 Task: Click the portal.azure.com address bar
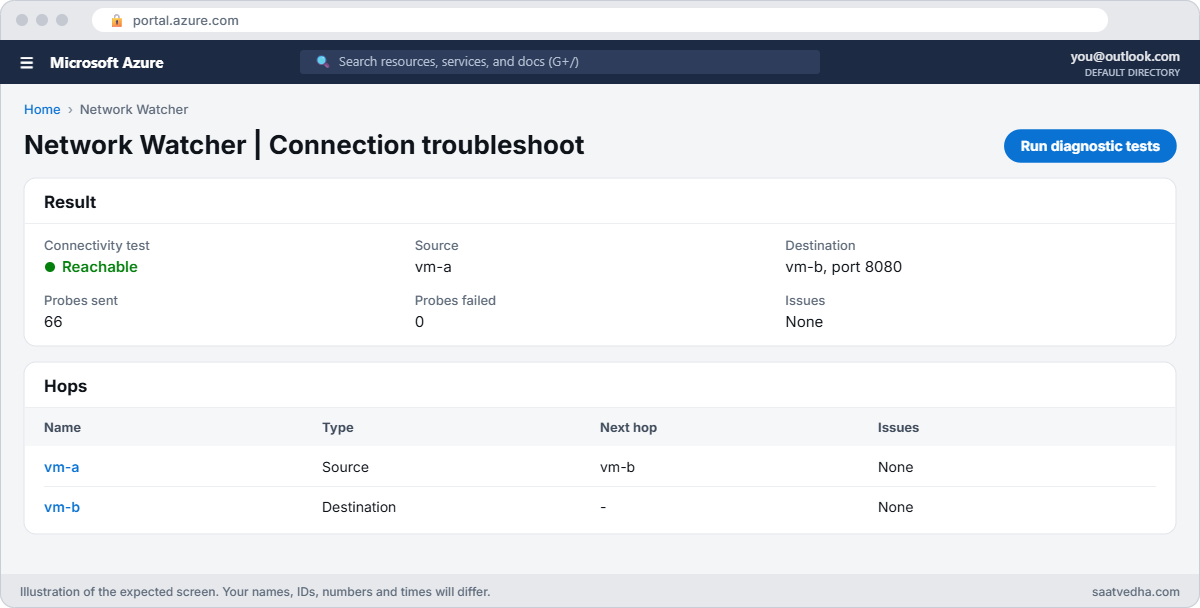600,20
